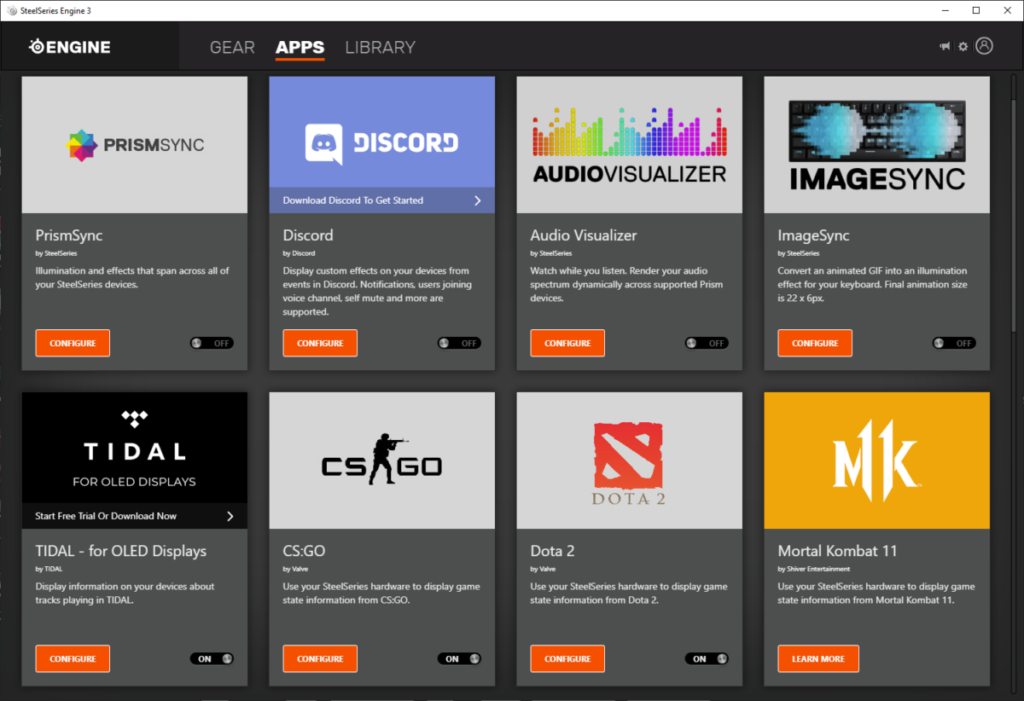Screen dimensions: 1024x701
Task: Minimize the SteelSeries Engine window
Action: [x=945, y=10]
